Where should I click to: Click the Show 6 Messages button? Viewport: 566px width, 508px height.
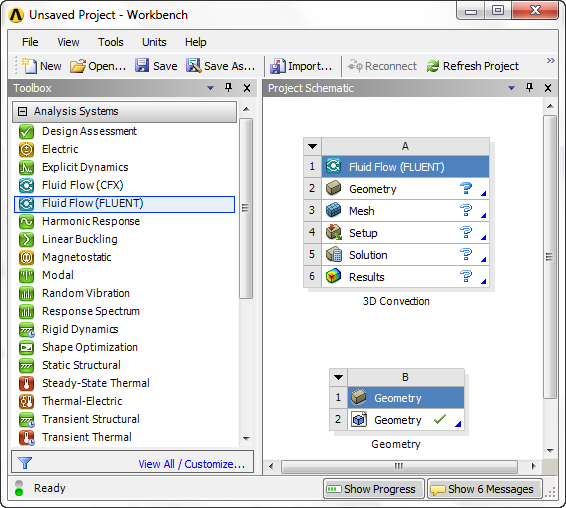pos(485,489)
